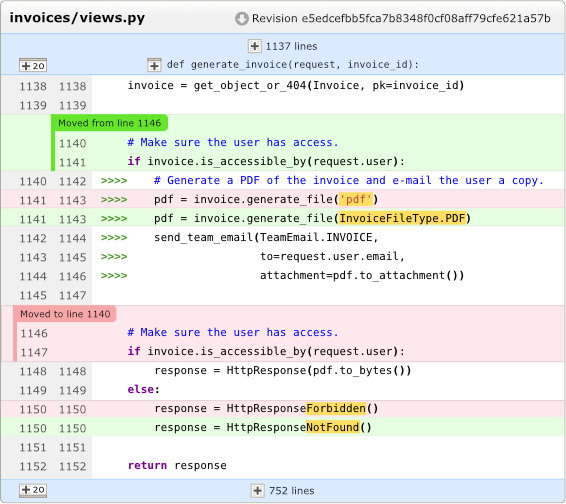This screenshot has width=566, height=504.
Task: Click indentation marker on line 1142
Action: click(x=114, y=181)
